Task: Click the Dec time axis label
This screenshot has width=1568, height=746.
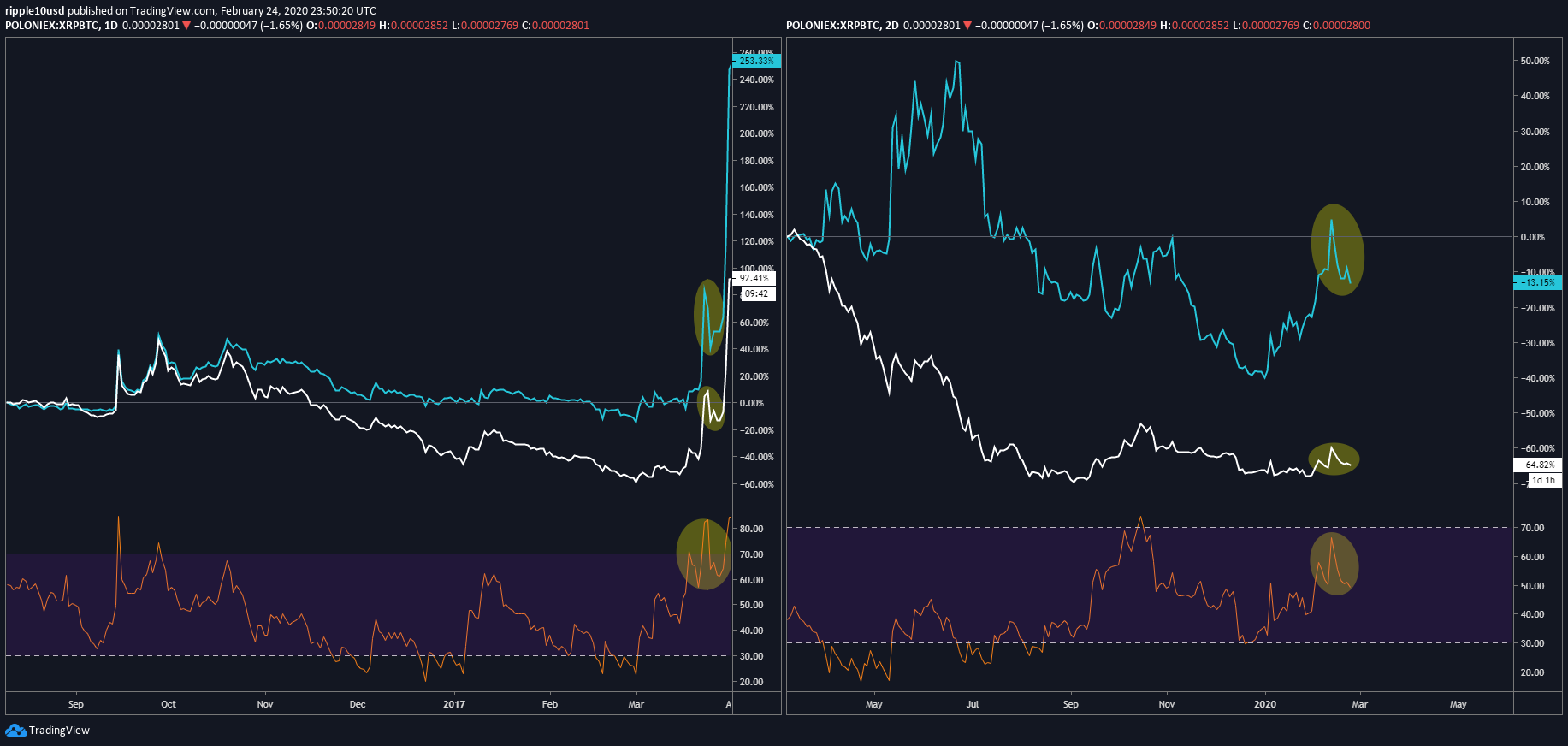Action: coord(358,704)
